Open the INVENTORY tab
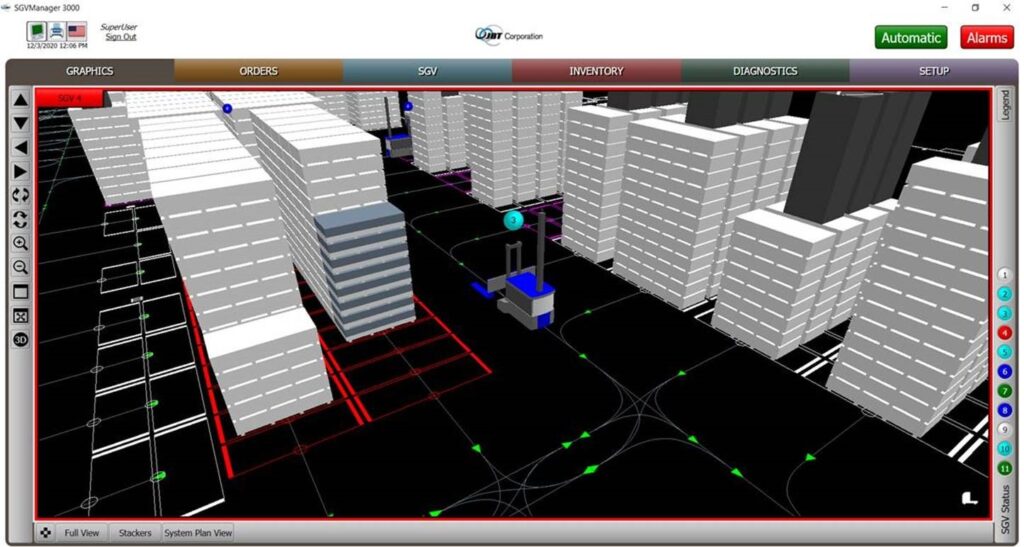The height and width of the screenshot is (547, 1024). pyautogui.click(x=596, y=71)
